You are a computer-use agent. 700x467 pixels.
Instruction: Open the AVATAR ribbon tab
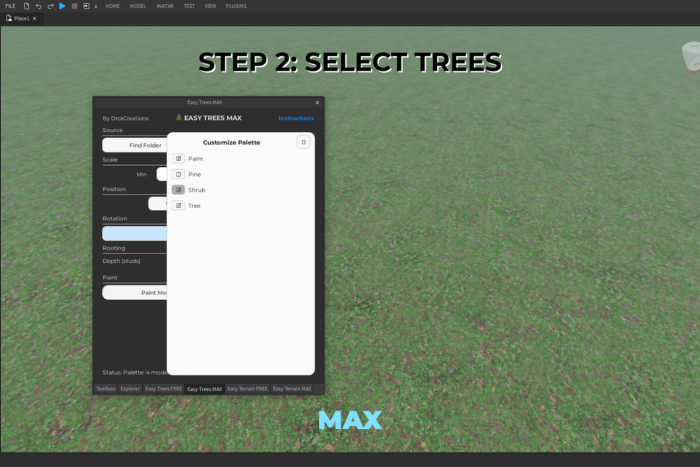tap(165, 6)
